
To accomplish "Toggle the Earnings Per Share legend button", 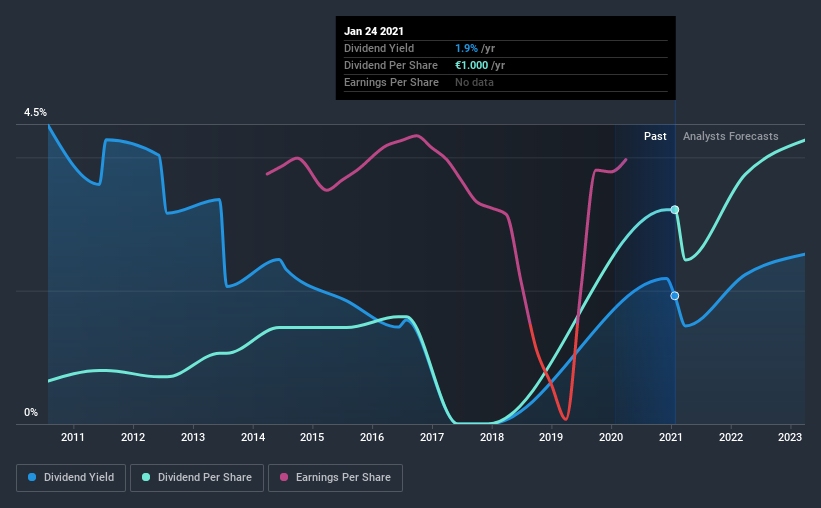I will [336, 478].
